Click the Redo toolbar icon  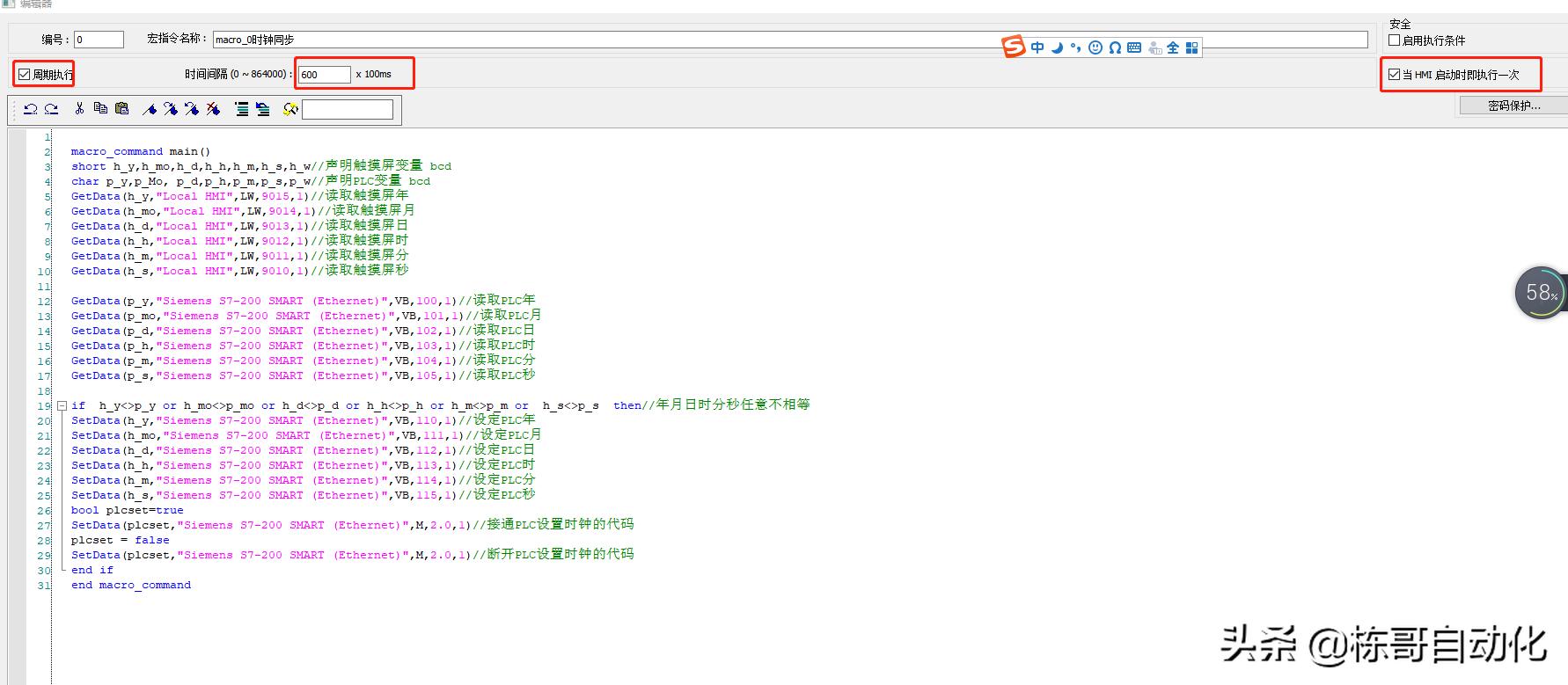click(x=51, y=109)
